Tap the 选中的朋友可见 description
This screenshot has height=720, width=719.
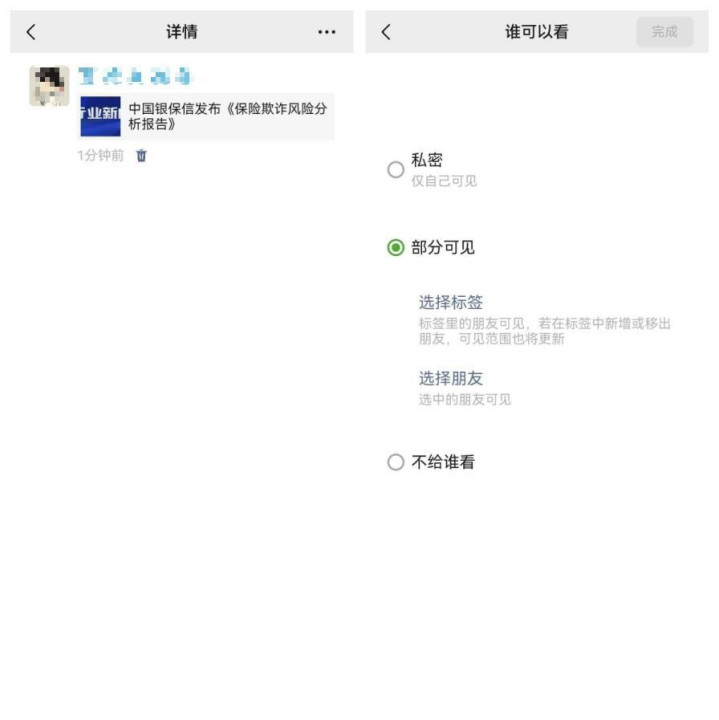click(465, 399)
